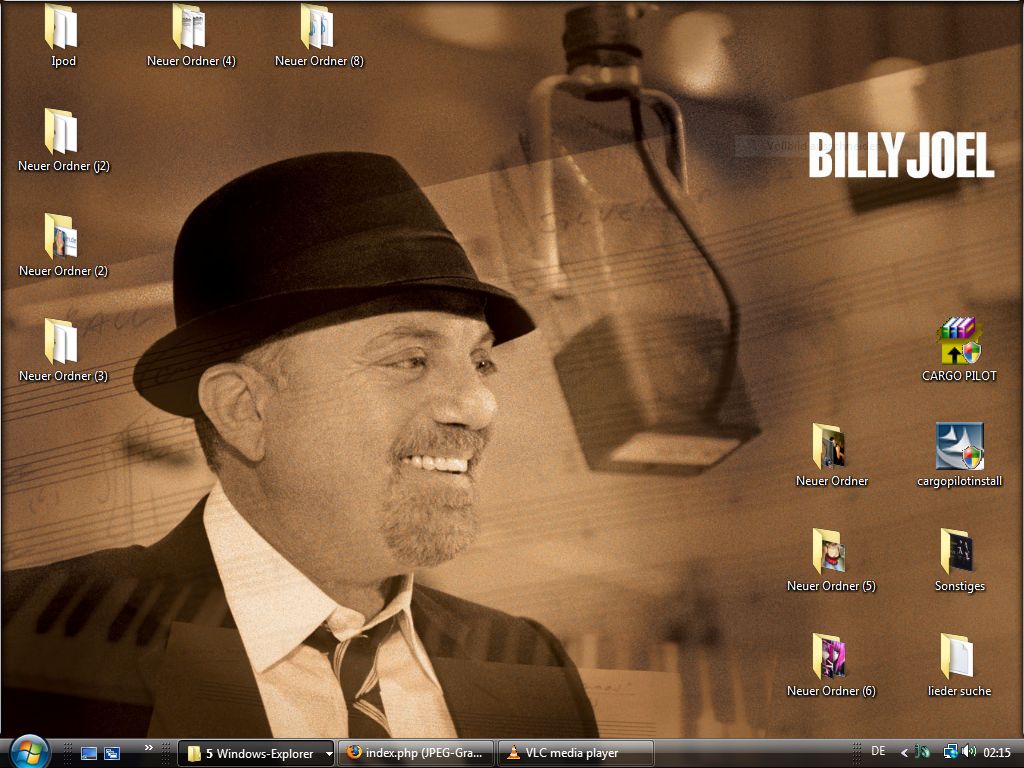Expand the Quick Launch overflow chevron
Image resolution: width=1024 pixels, height=768 pixels.
(148, 748)
